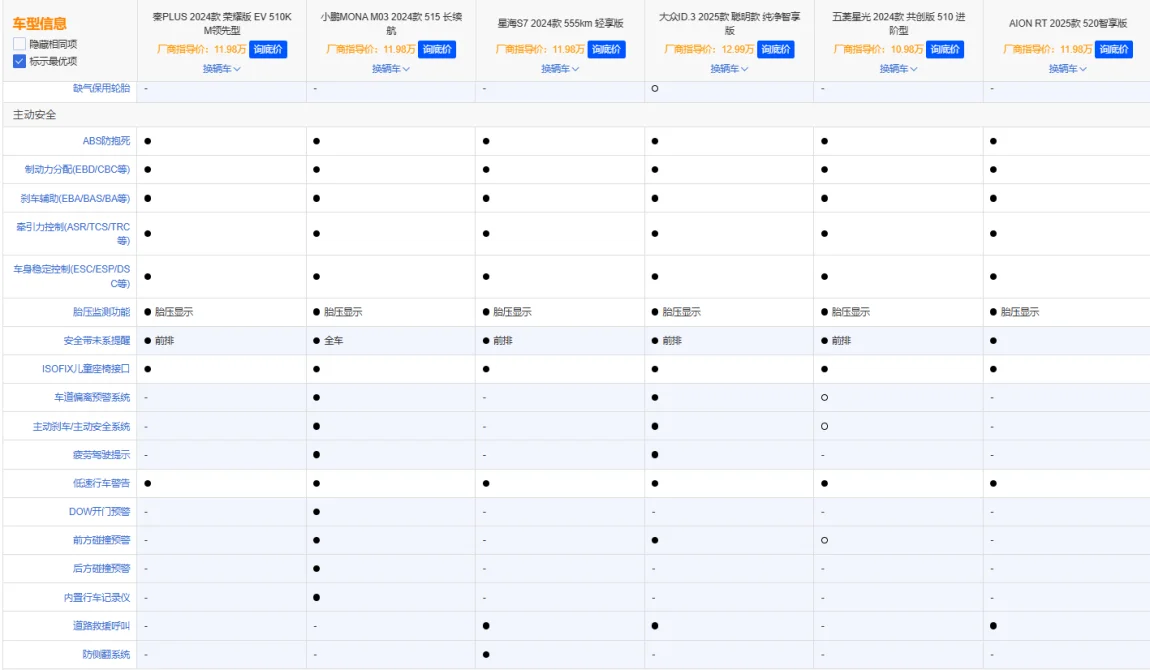Click the 10.98万 guide price
Viewport: 1150px width, 670px height.
907,49
